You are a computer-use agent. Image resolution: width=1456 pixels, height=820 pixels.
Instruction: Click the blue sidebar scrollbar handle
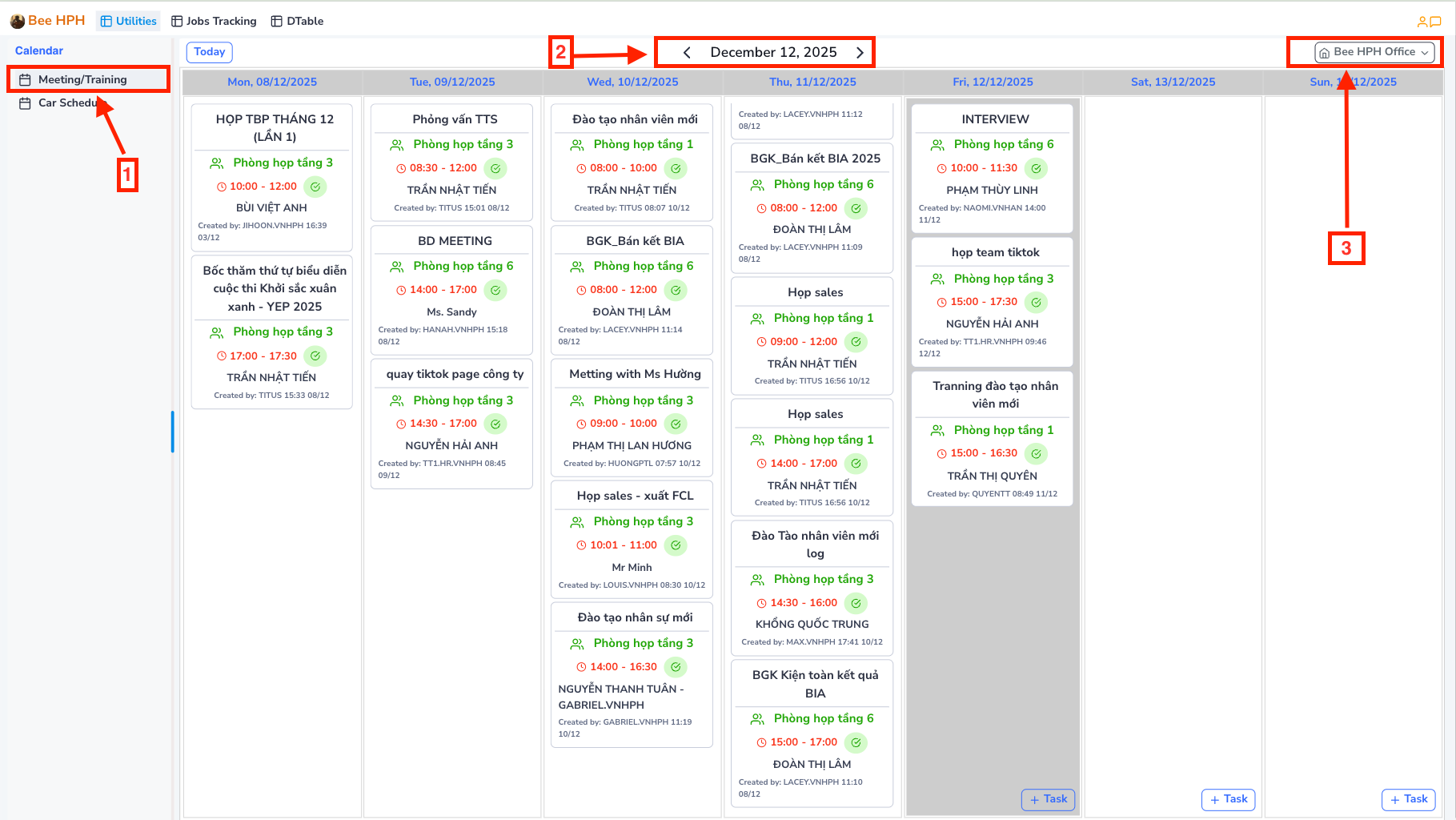172,432
